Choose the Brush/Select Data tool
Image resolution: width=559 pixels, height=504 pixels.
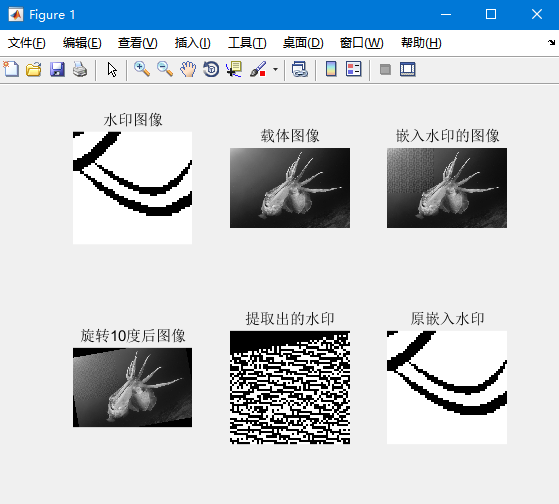(x=258, y=69)
